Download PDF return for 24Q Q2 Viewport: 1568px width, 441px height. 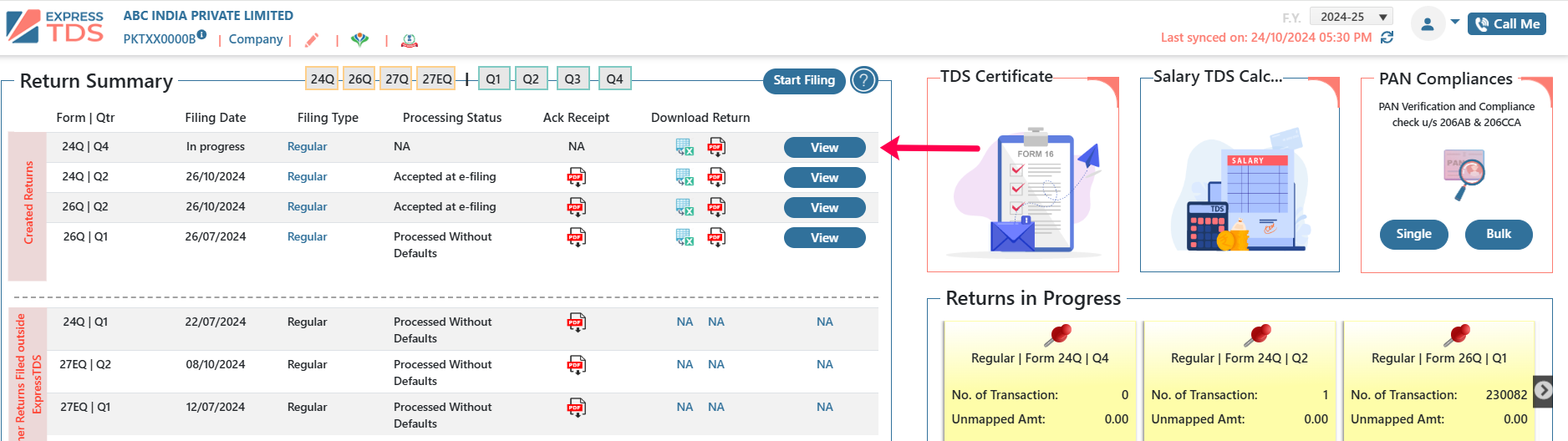(x=716, y=177)
